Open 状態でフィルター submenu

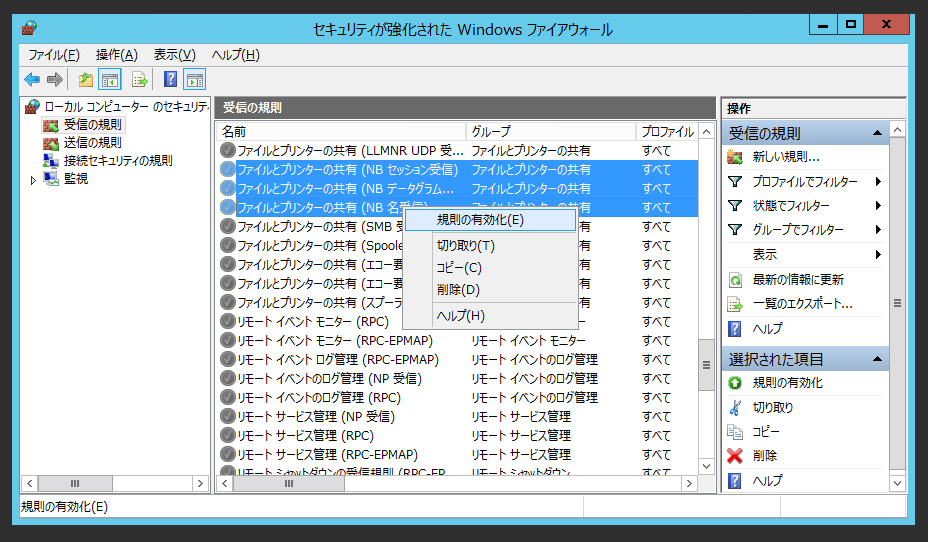(x=805, y=206)
